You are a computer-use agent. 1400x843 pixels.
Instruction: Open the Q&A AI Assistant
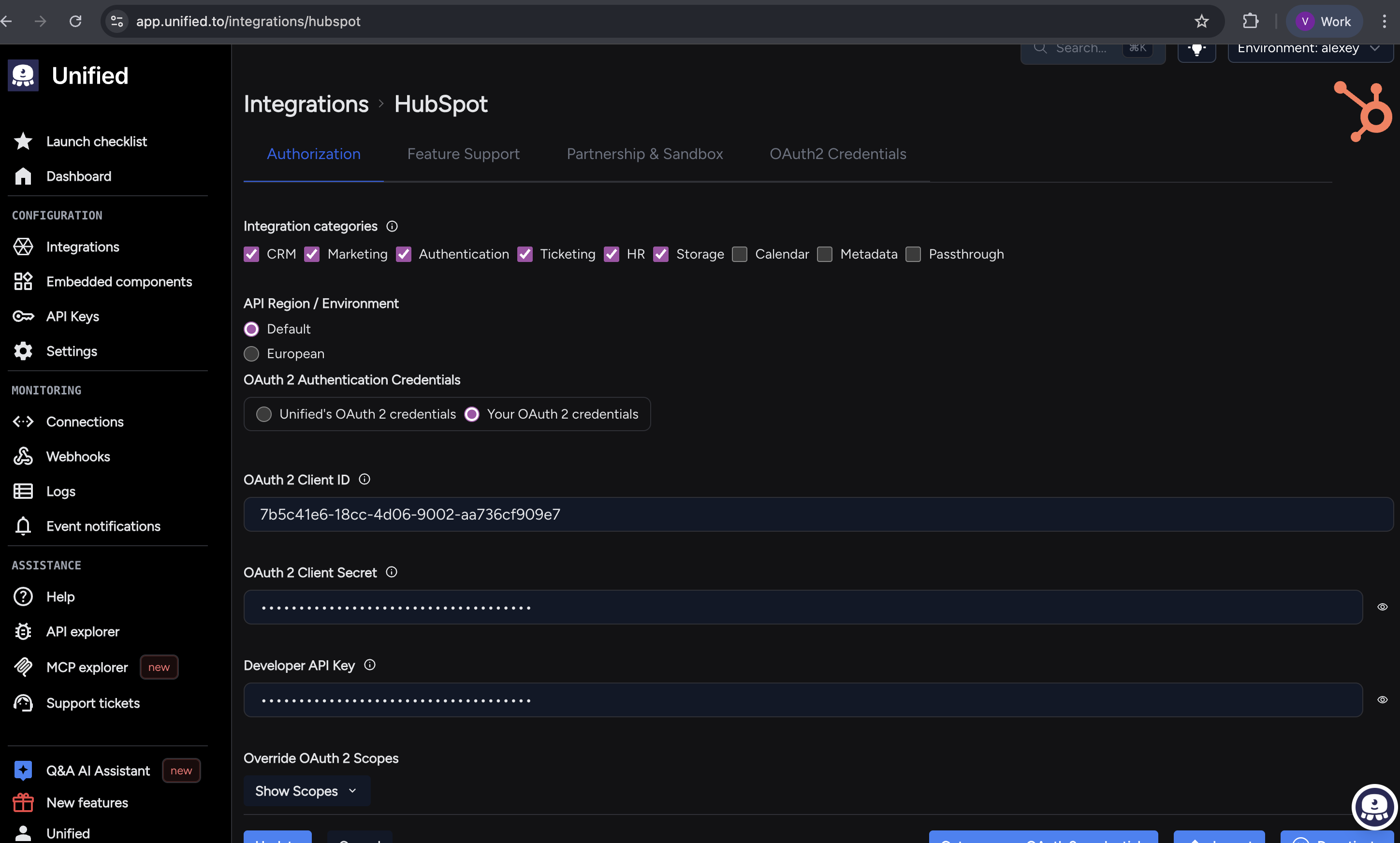[98, 770]
